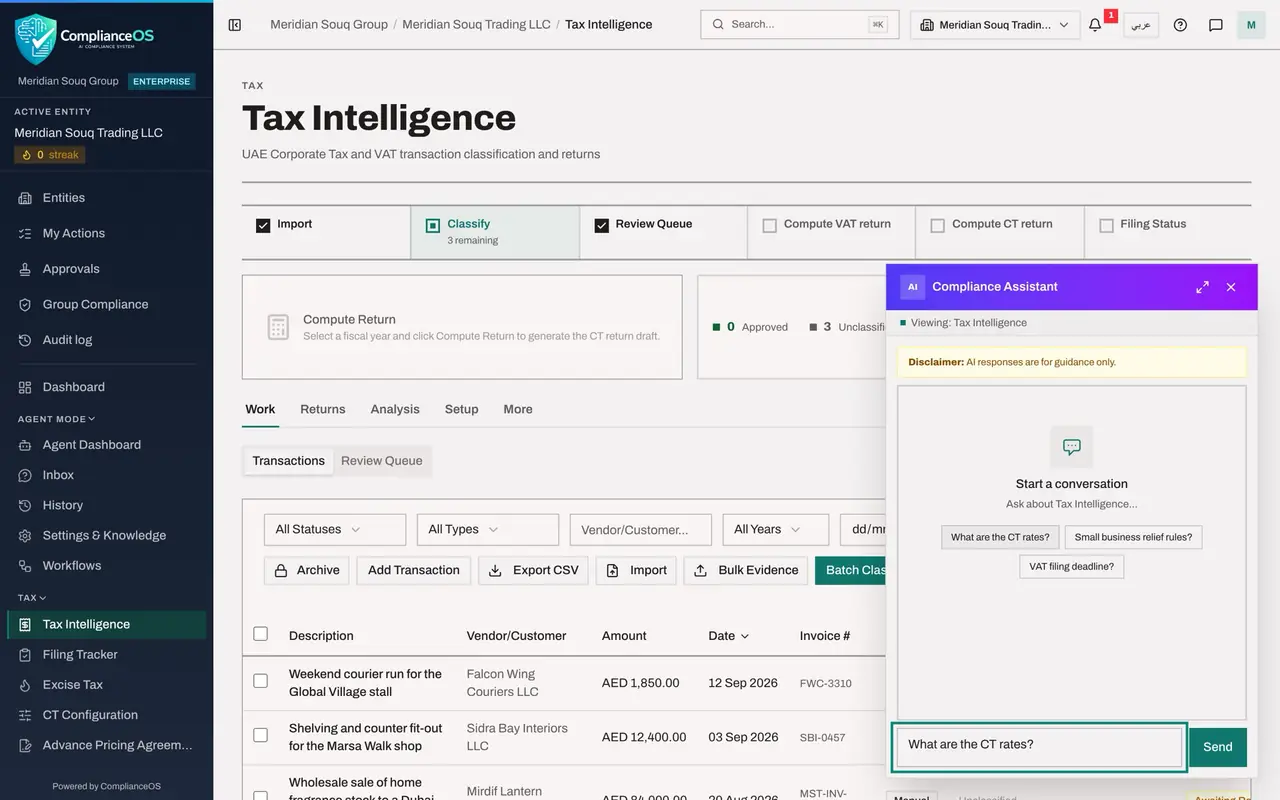
Task: Switch language to Arabic
Action: [1141, 25]
